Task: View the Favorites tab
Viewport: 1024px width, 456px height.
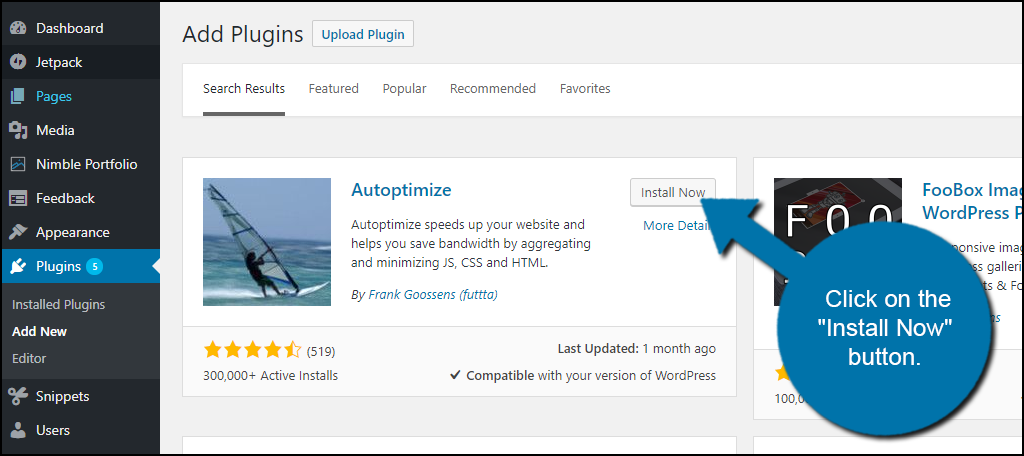Action: (585, 89)
